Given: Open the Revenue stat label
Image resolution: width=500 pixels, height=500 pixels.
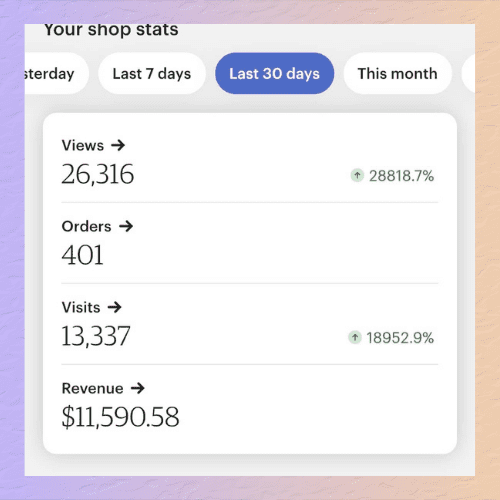Looking at the screenshot, I should pyautogui.click(x=92, y=388).
